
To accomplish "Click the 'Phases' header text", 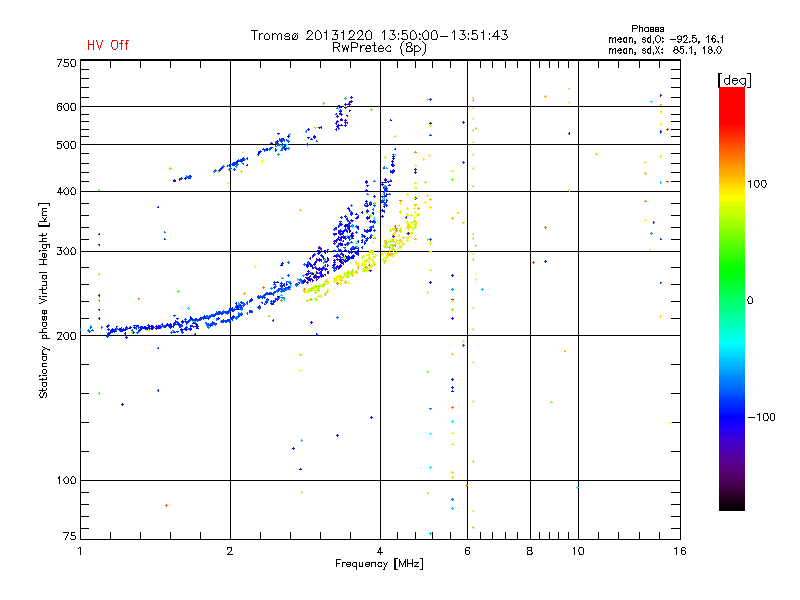I will (647, 29).
